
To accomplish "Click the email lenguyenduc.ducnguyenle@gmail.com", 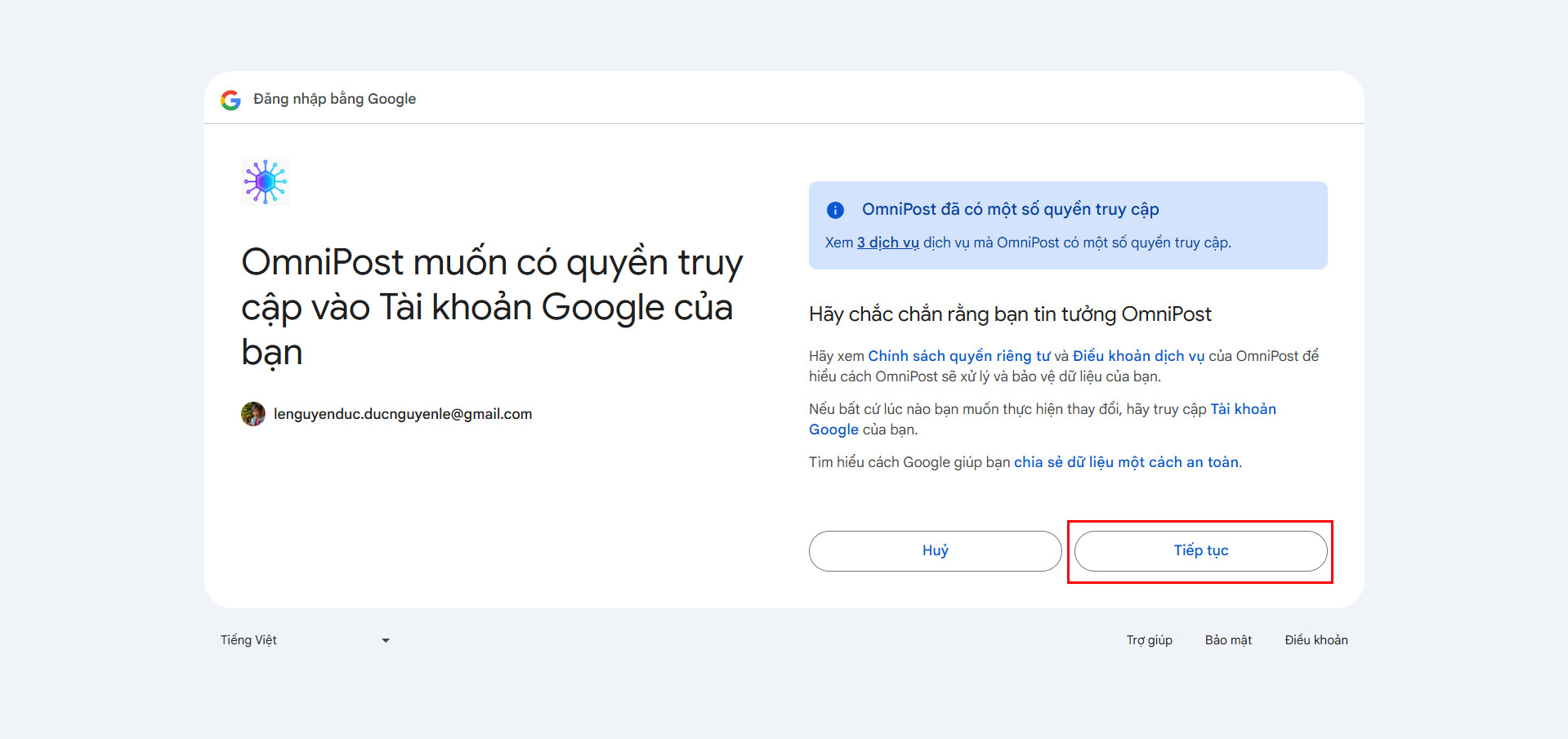I will click(x=403, y=414).
